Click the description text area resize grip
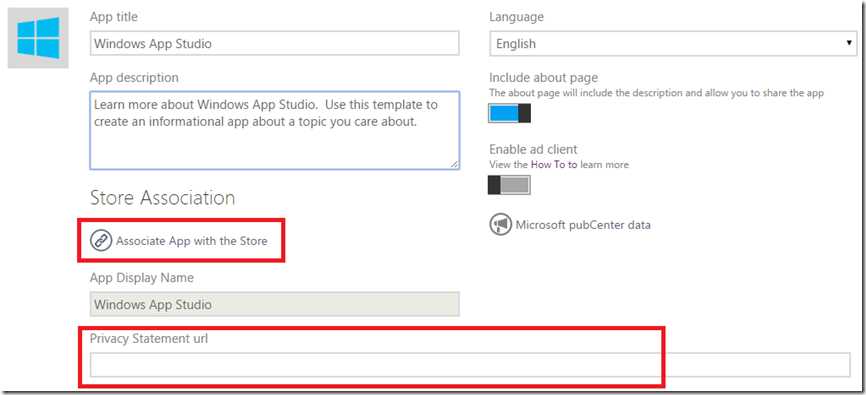The height and width of the screenshot is (395, 866). point(454,164)
